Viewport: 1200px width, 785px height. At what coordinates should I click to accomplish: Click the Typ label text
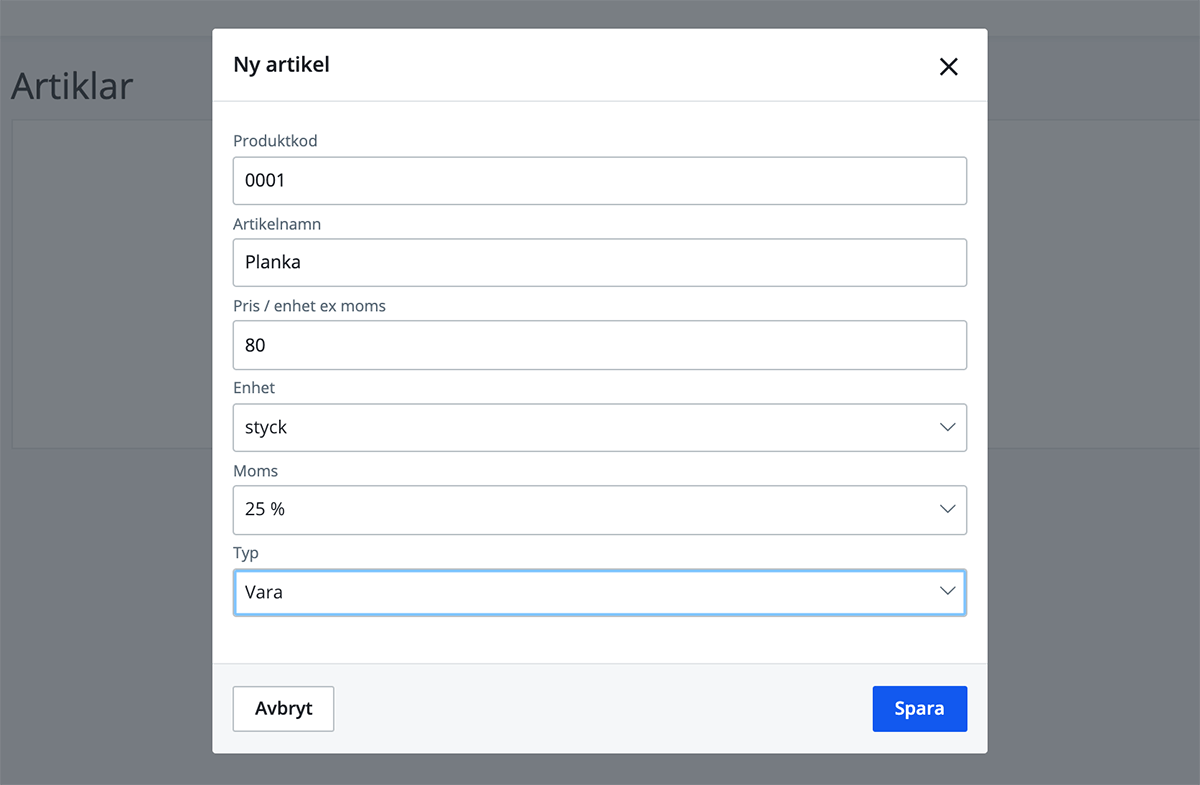[246, 552]
